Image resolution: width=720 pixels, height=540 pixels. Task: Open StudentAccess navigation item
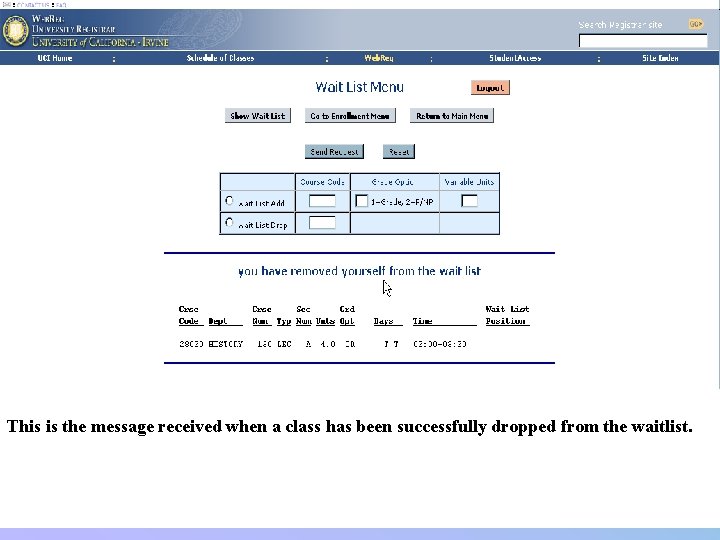point(515,58)
